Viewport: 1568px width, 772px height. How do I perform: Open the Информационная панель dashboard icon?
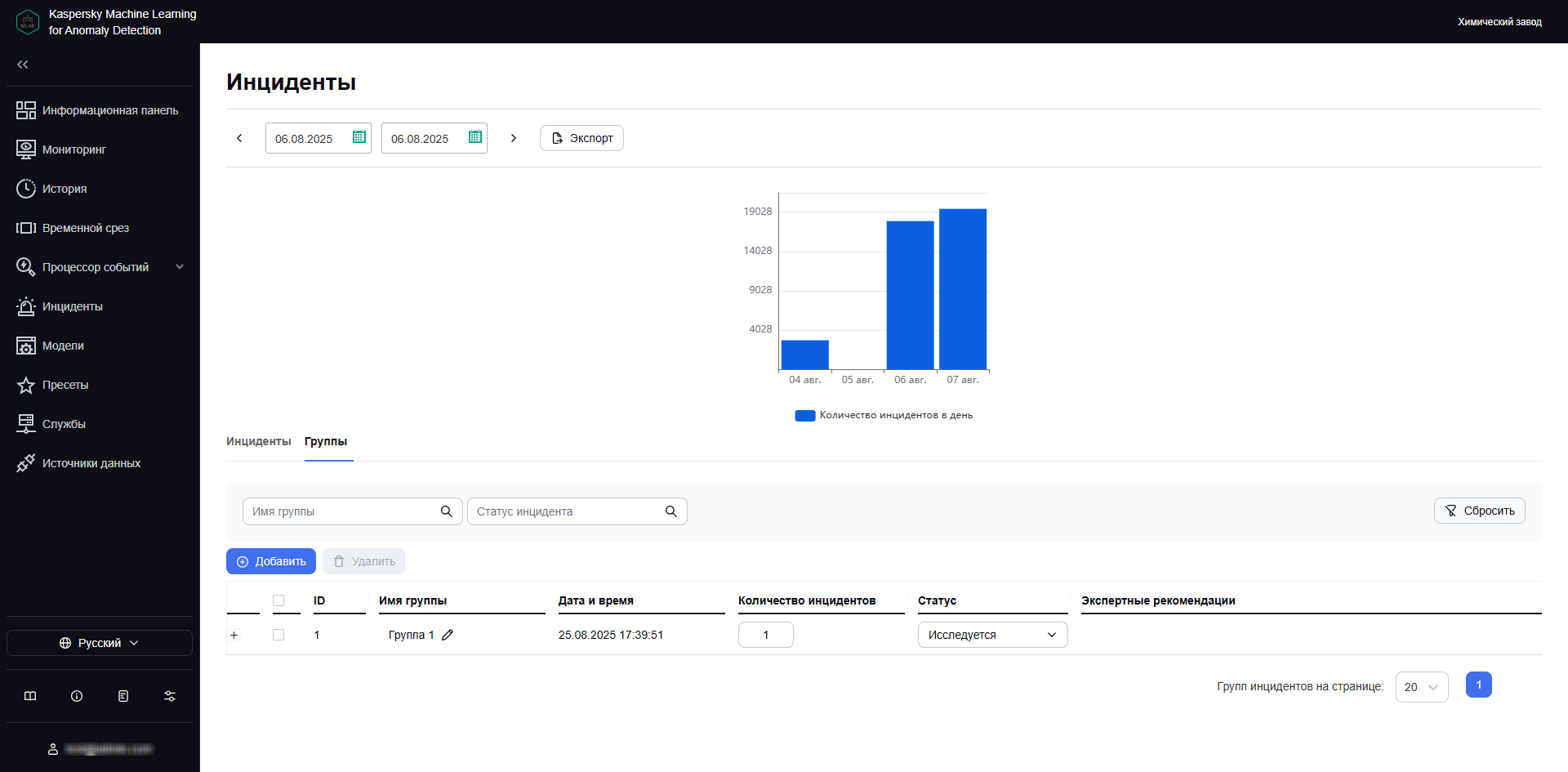click(x=26, y=110)
